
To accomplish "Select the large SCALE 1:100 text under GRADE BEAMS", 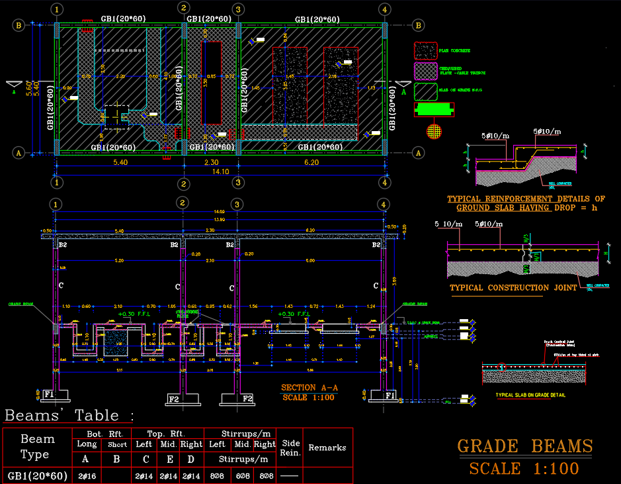I will (524, 469).
